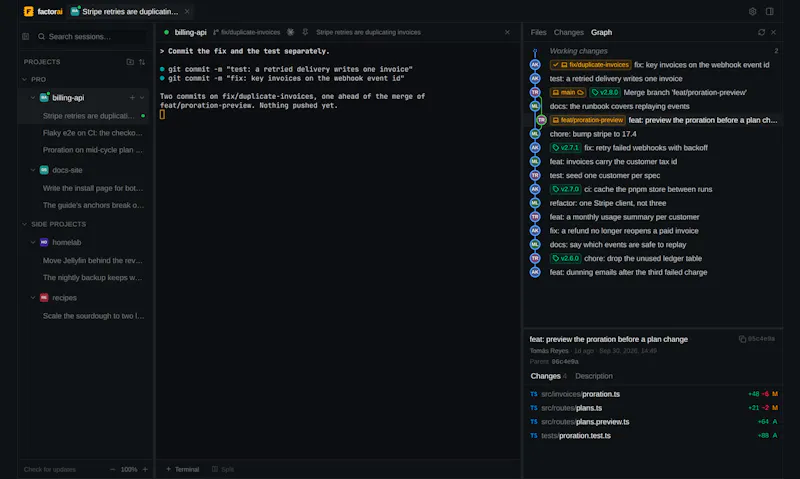Click the homelab project icon
800x479 pixels.
(44, 242)
